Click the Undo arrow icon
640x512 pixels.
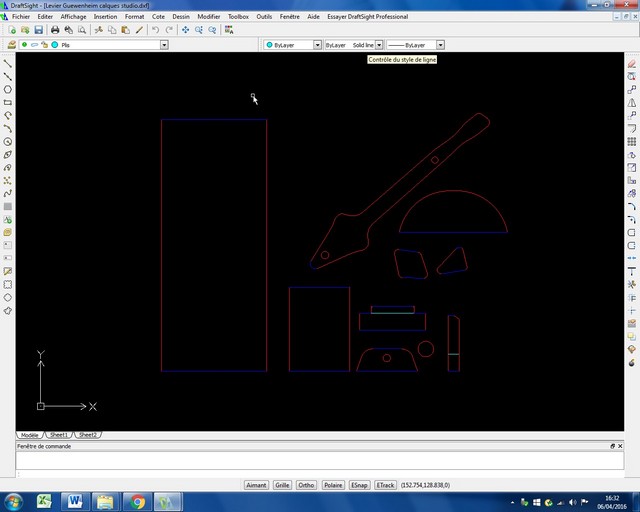pos(155,30)
